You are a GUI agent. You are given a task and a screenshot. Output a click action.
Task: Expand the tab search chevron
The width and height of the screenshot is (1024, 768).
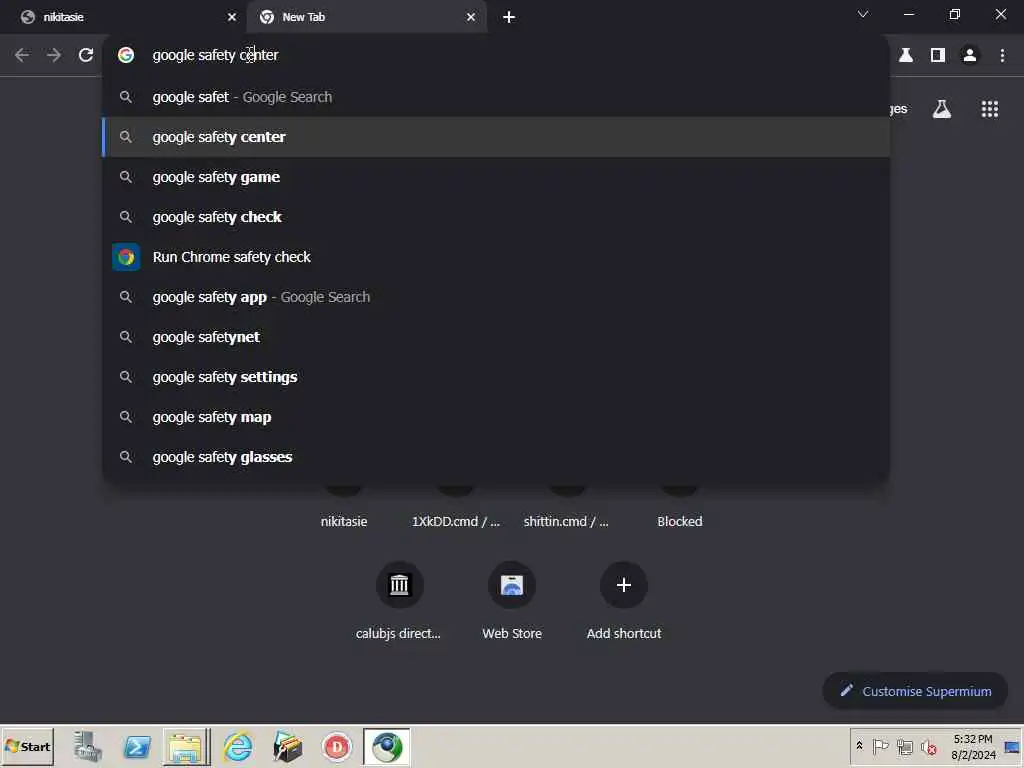pyautogui.click(x=863, y=14)
